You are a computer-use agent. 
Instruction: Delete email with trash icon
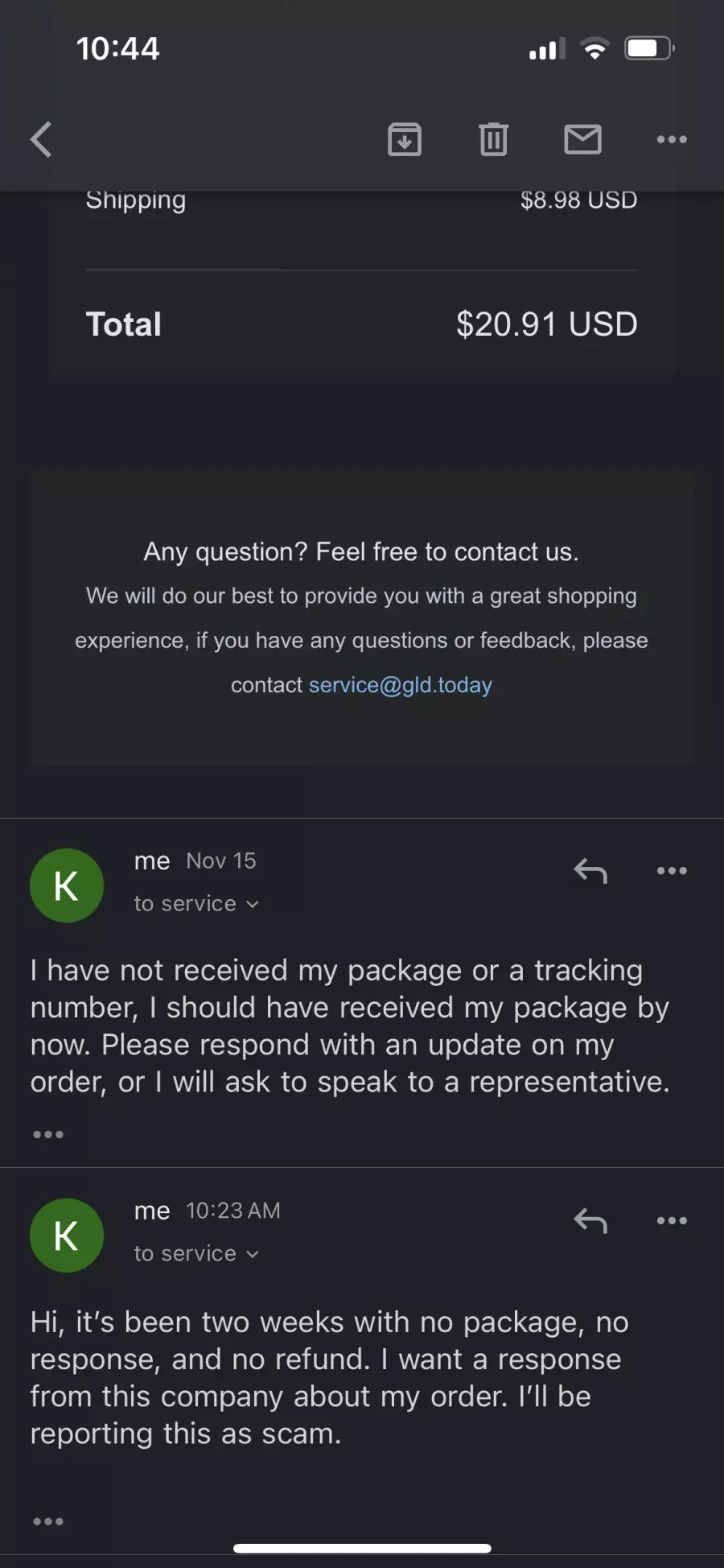click(493, 139)
